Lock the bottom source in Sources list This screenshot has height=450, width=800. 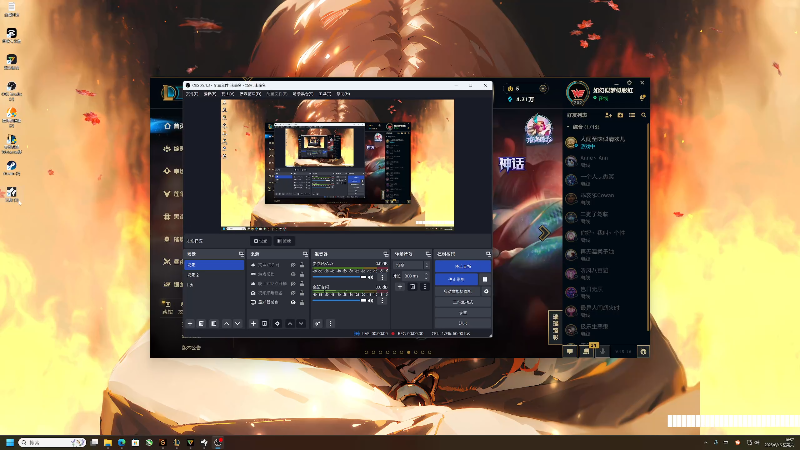302,302
